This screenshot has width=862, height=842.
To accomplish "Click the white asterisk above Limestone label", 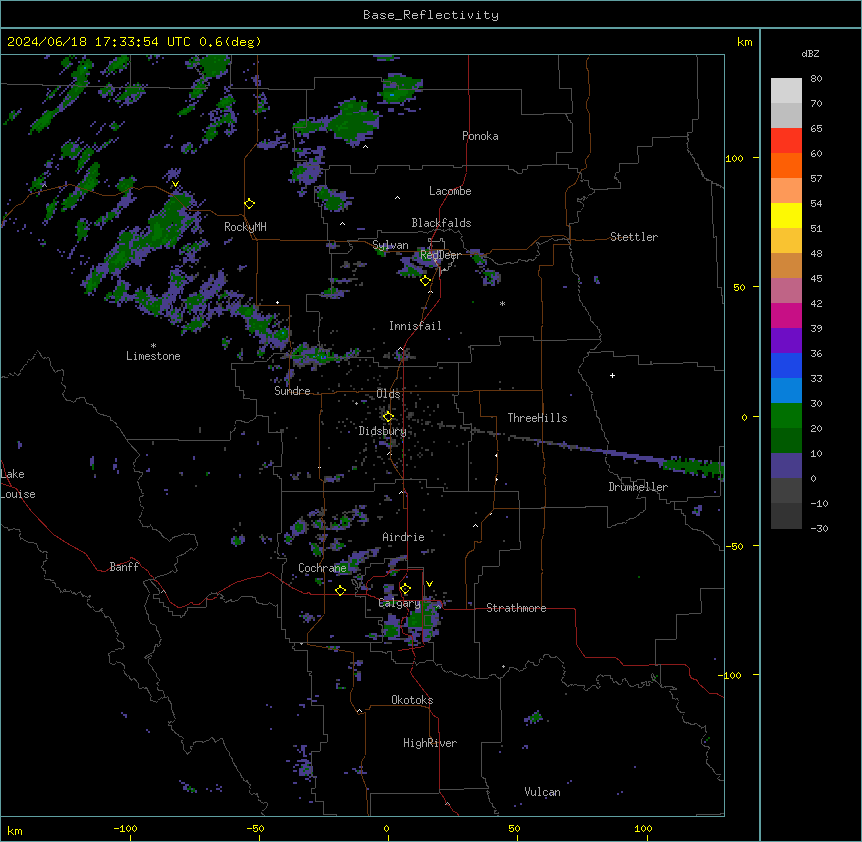I will pyautogui.click(x=153, y=346).
